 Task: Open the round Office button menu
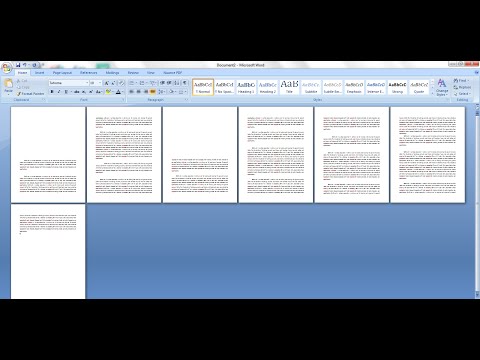6,68
